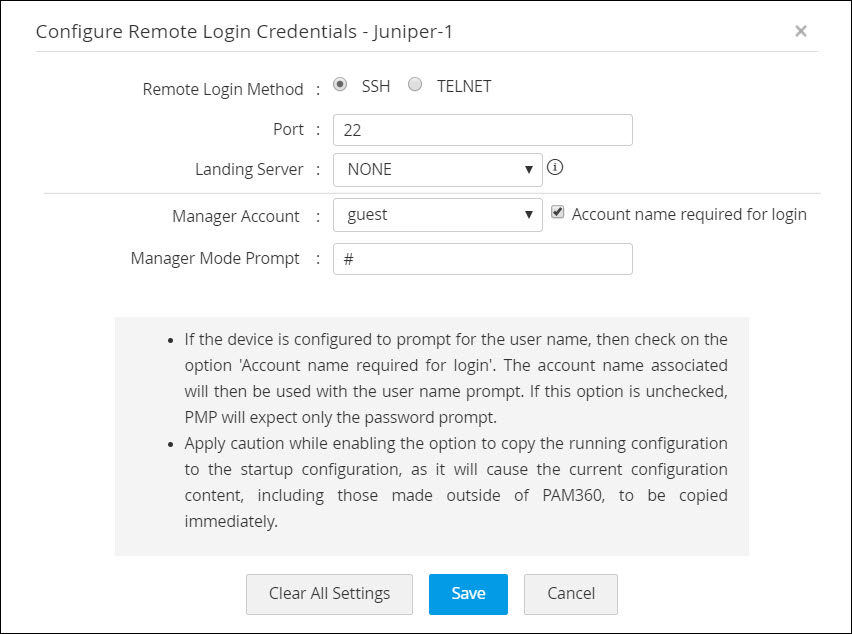Open the Landing Server dropdown showing NONE
The height and width of the screenshot is (634, 852).
pyautogui.click(x=437, y=170)
